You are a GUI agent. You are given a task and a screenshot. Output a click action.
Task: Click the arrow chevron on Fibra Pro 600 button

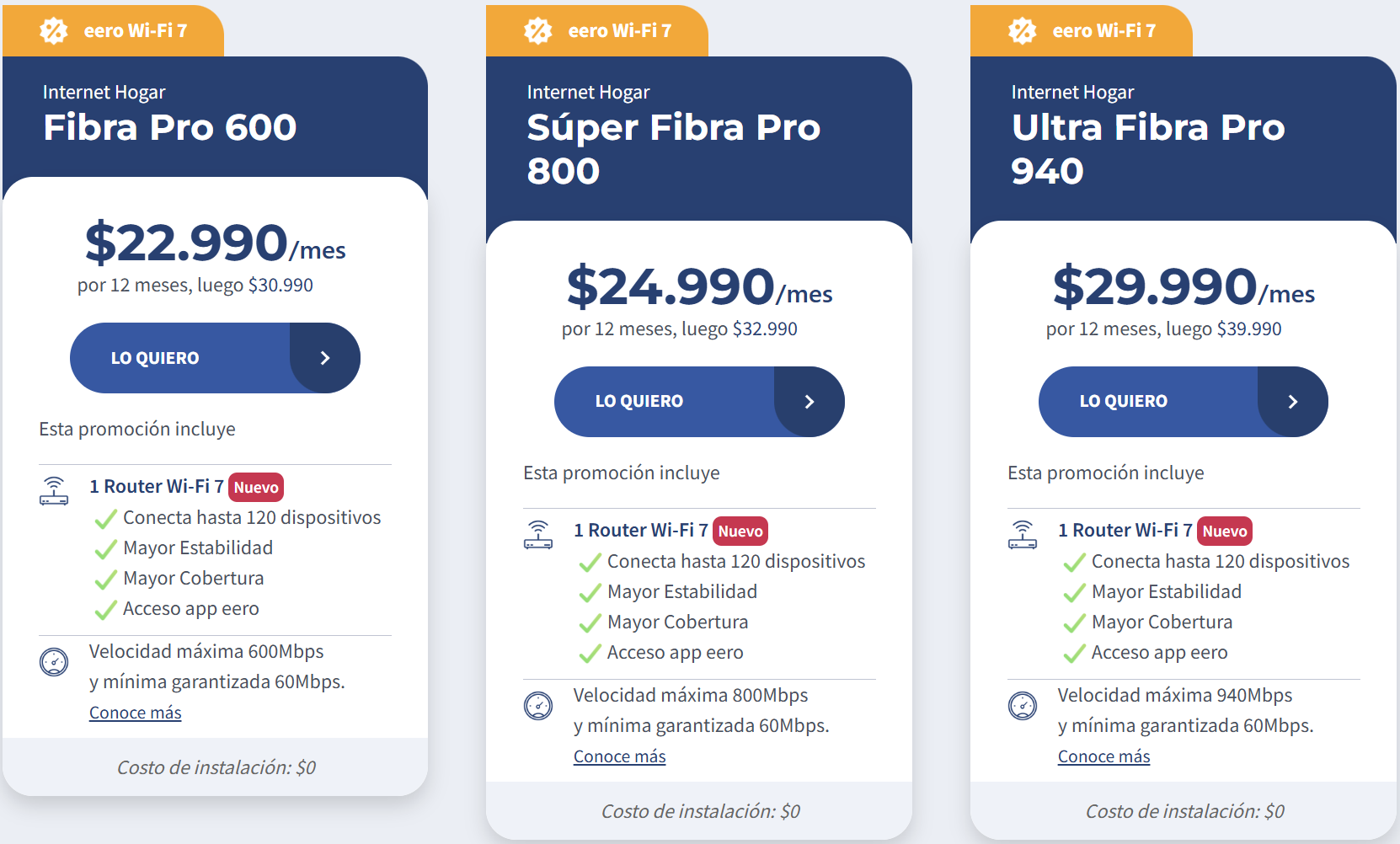325,358
